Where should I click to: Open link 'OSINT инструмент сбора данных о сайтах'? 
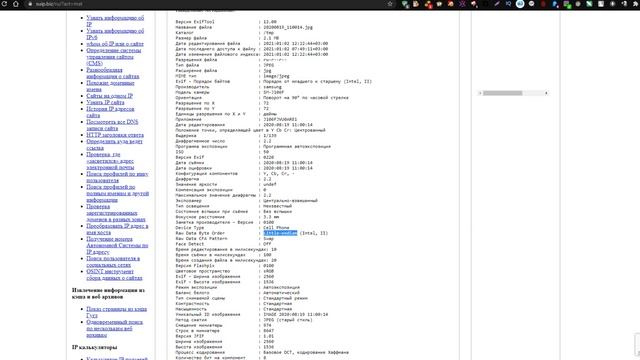(x=114, y=276)
